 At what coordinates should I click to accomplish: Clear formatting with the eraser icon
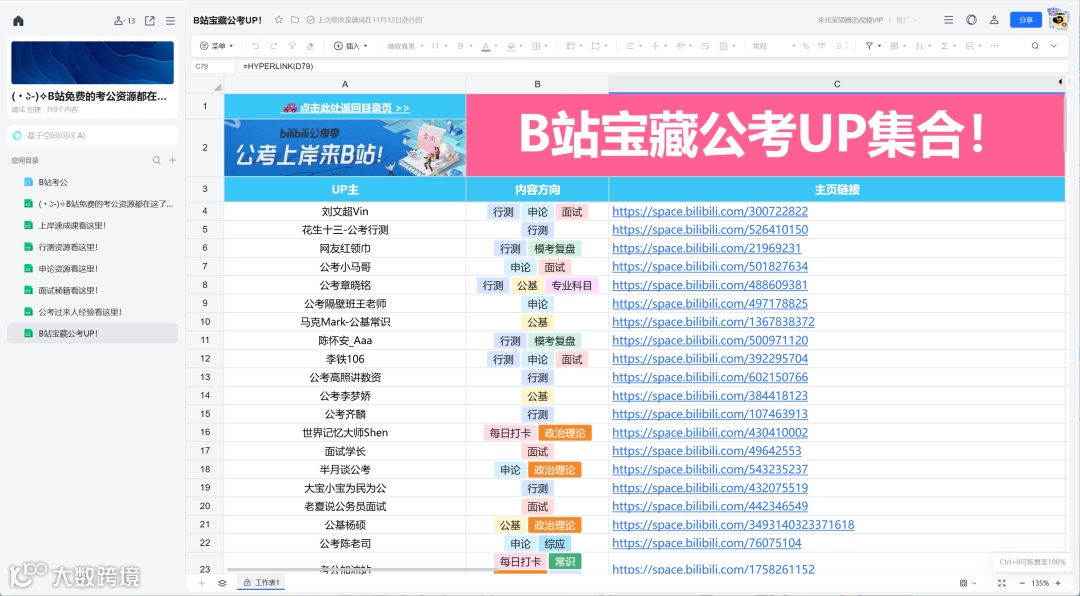pyautogui.click(x=310, y=46)
